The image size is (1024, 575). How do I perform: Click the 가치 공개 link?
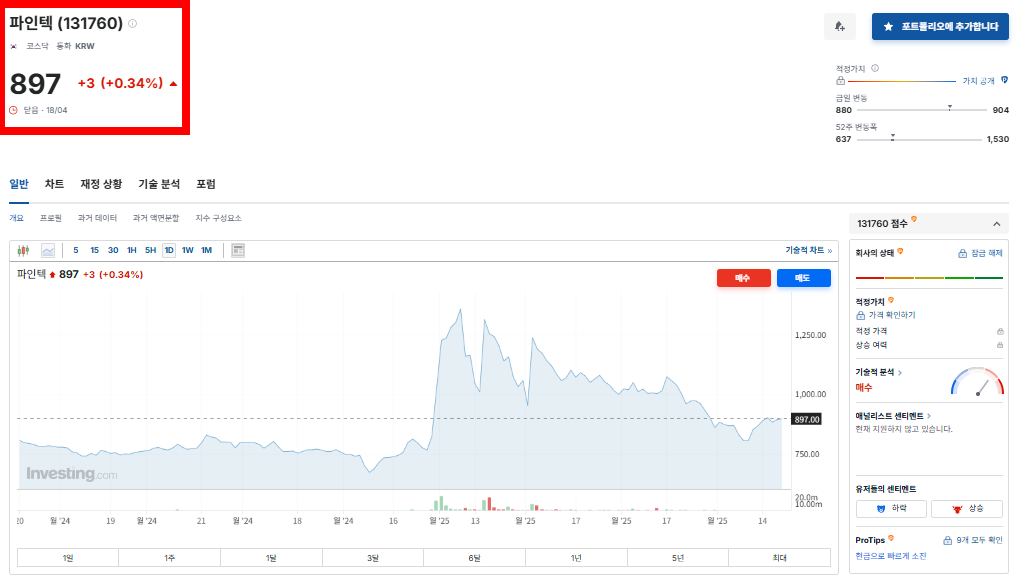click(978, 81)
